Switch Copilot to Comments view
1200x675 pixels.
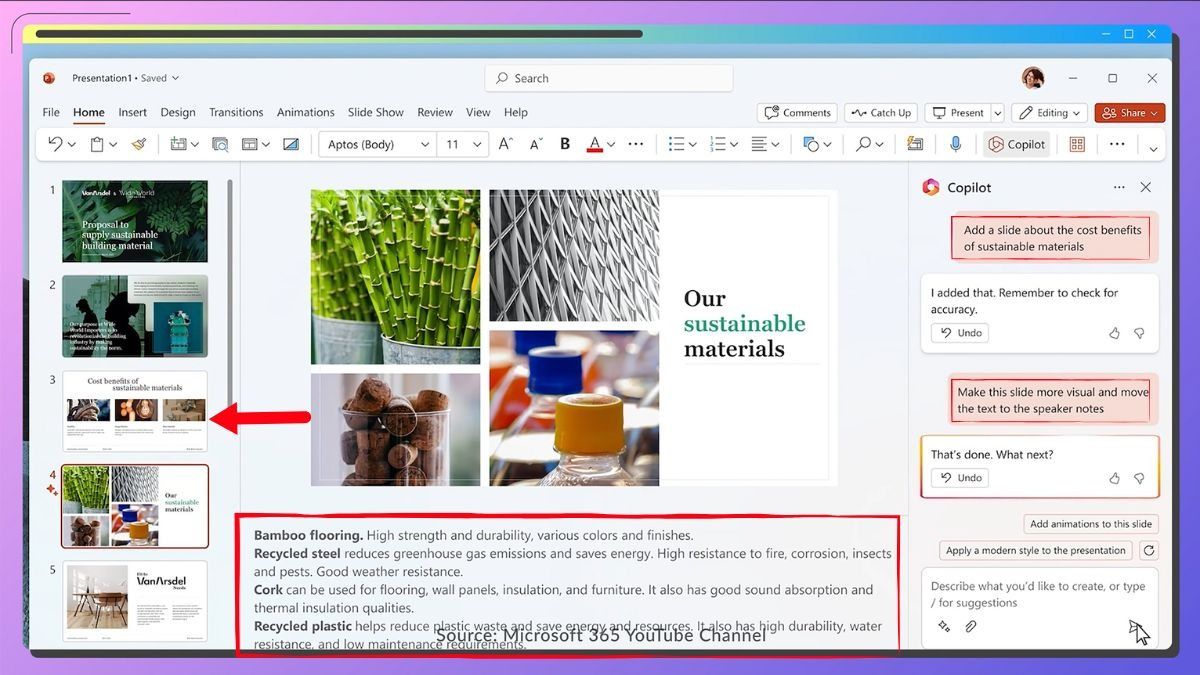[x=797, y=112]
